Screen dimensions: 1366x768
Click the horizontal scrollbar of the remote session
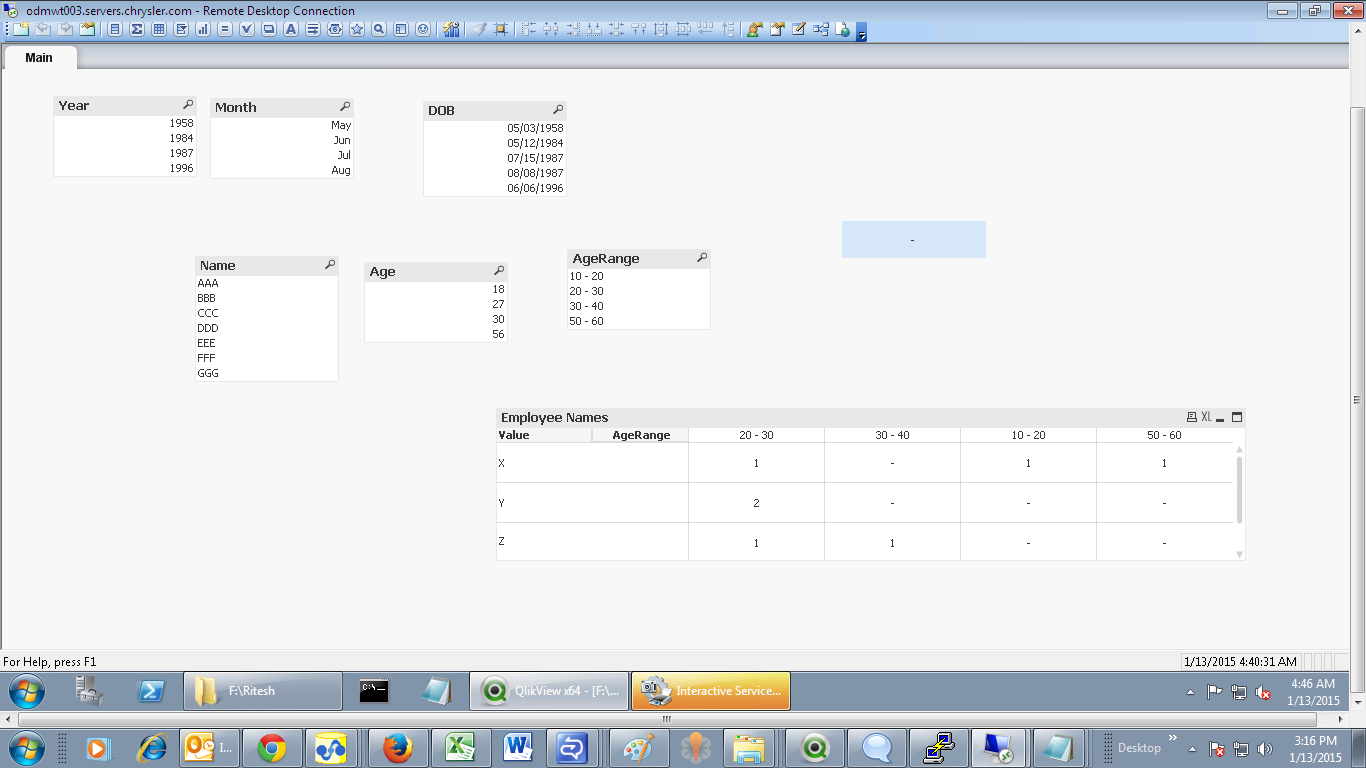coord(667,719)
